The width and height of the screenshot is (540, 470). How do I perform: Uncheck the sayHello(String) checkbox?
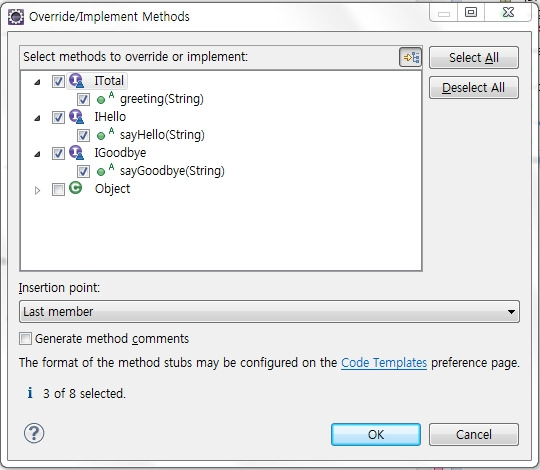point(83,136)
